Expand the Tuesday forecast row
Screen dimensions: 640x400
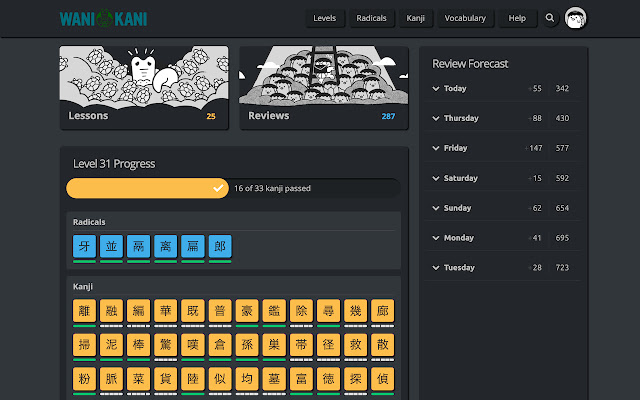pyautogui.click(x=436, y=267)
